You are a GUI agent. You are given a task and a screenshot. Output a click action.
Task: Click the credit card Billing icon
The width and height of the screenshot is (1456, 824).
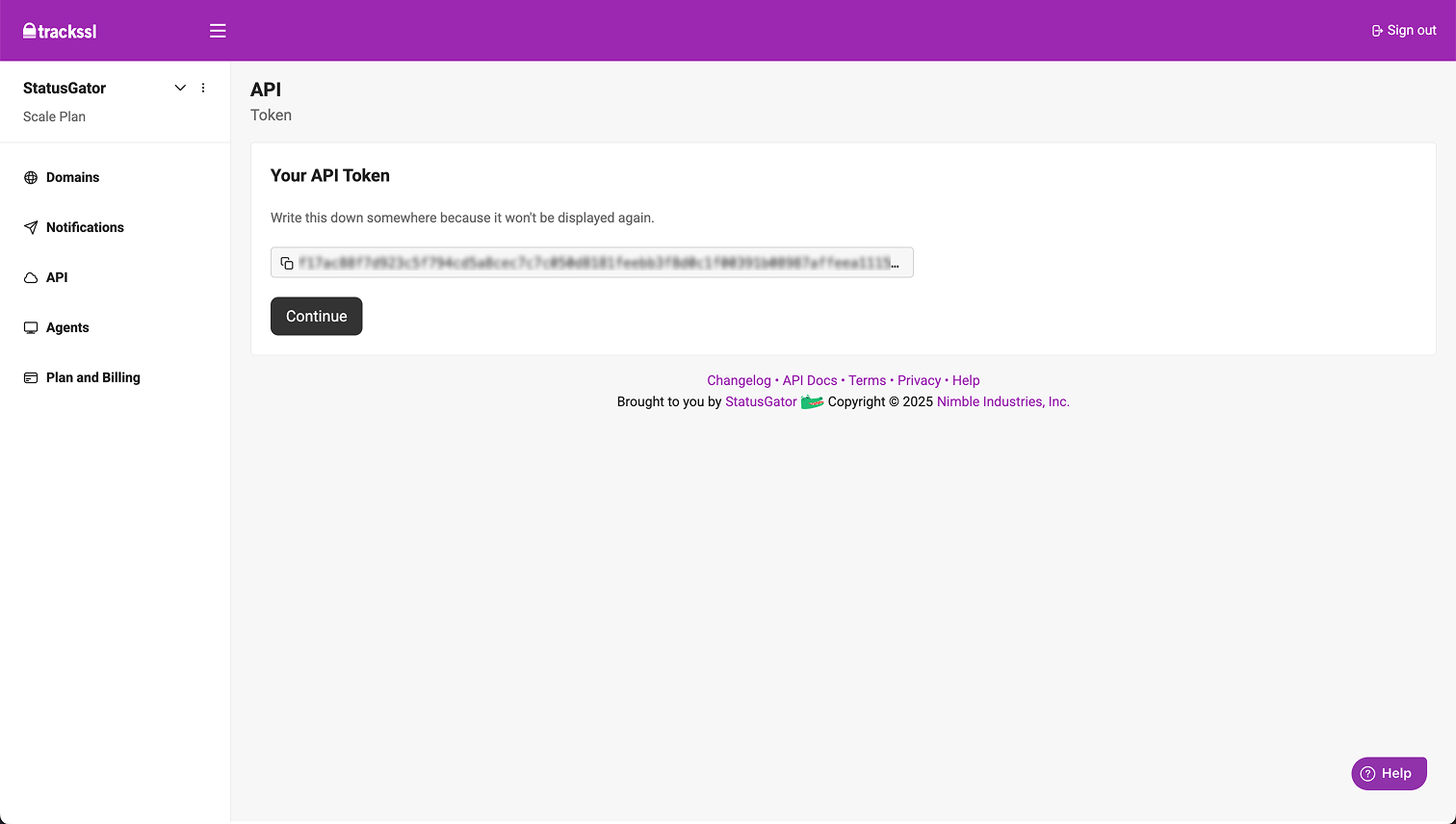pos(31,377)
